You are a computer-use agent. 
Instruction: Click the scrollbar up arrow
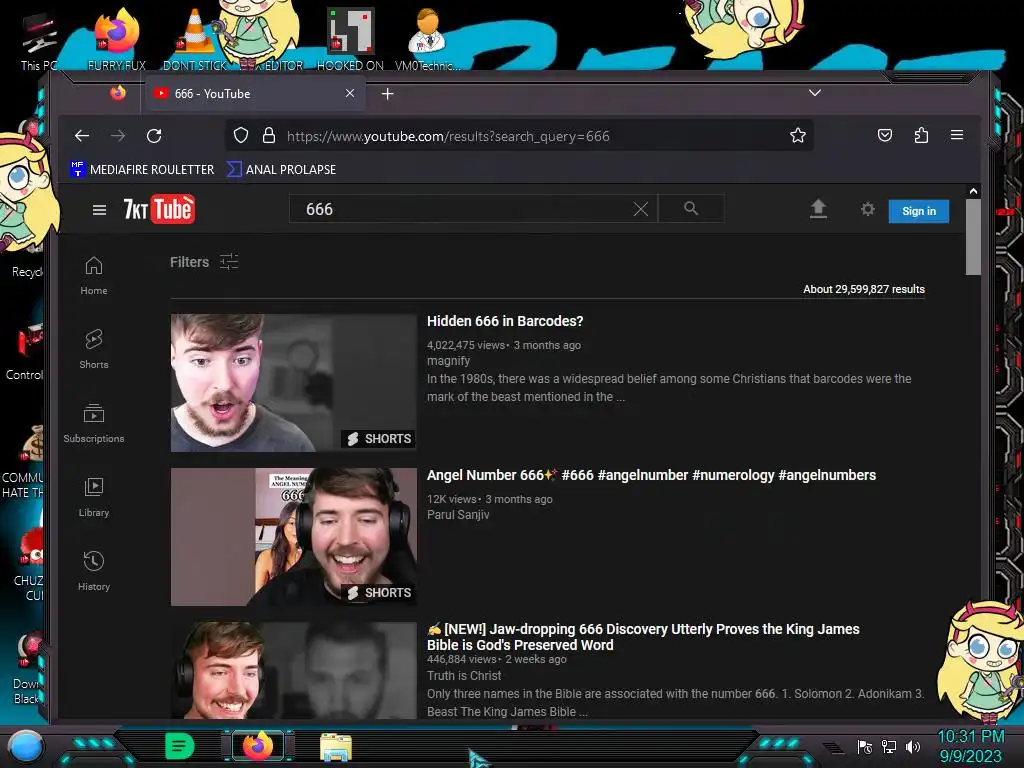tap(973, 191)
